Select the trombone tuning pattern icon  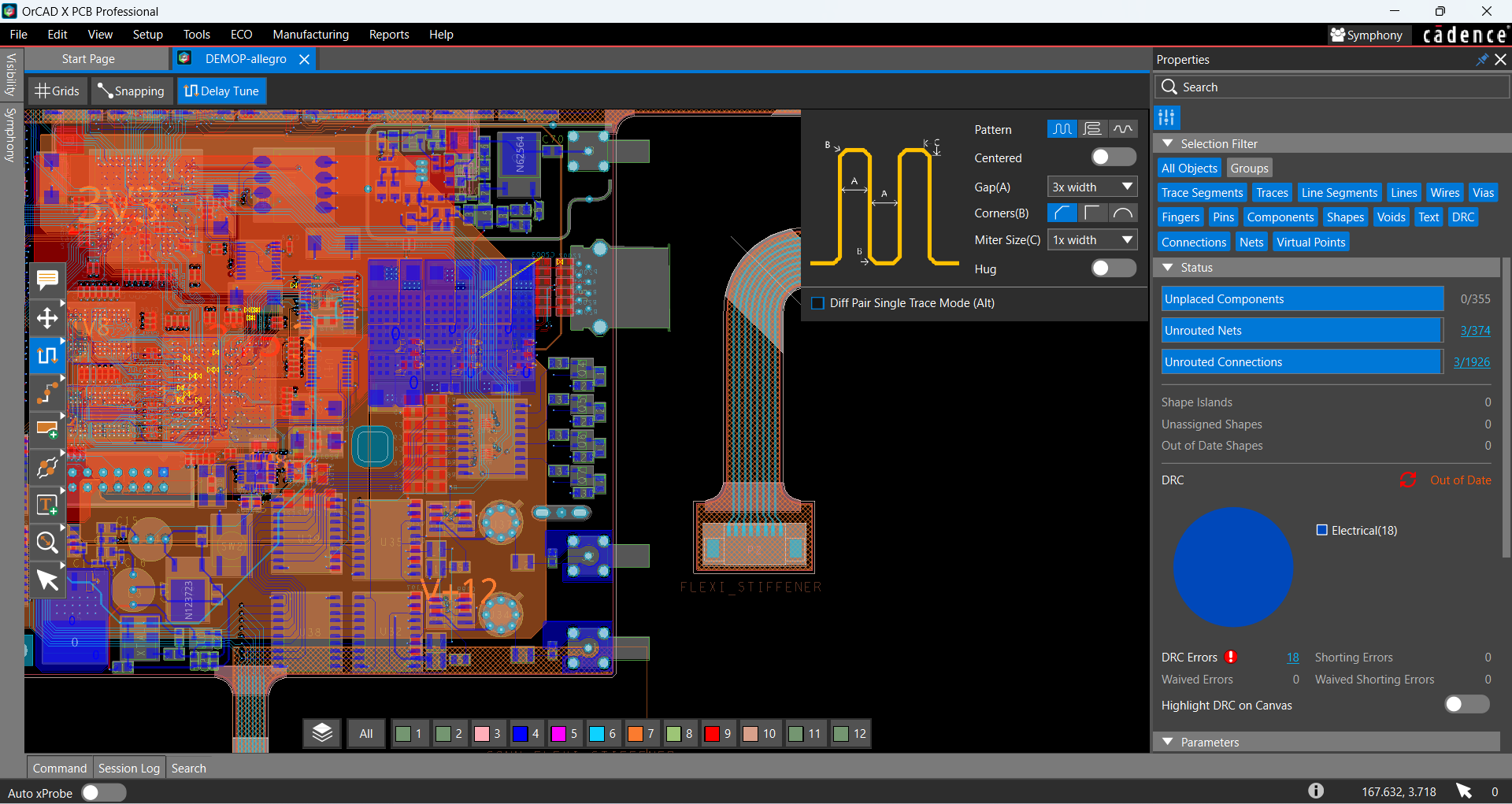pyautogui.click(x=1092, y=129)
